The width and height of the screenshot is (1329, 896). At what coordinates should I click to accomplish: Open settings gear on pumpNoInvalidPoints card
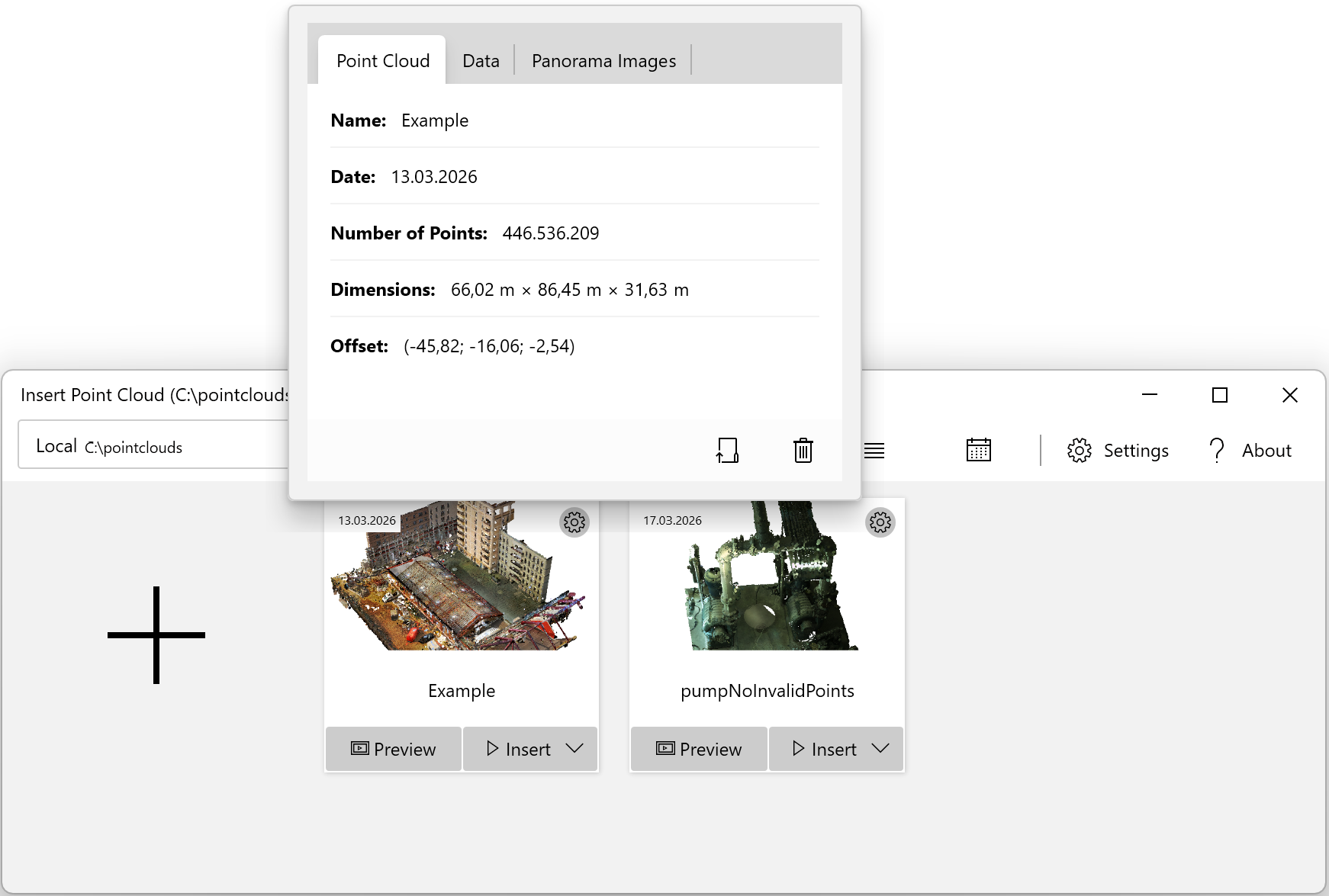click(x=880, y=522)
